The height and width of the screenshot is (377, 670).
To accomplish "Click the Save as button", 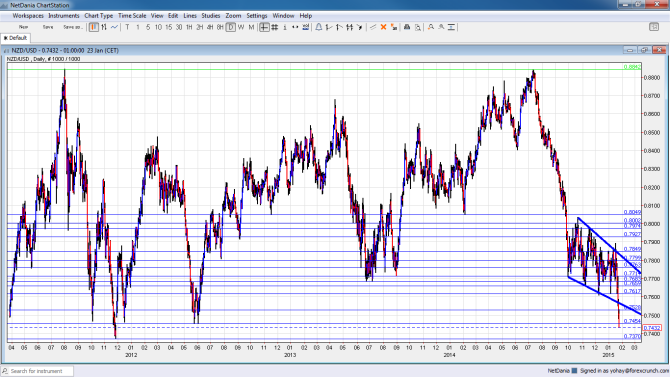I will pos(72,27).
